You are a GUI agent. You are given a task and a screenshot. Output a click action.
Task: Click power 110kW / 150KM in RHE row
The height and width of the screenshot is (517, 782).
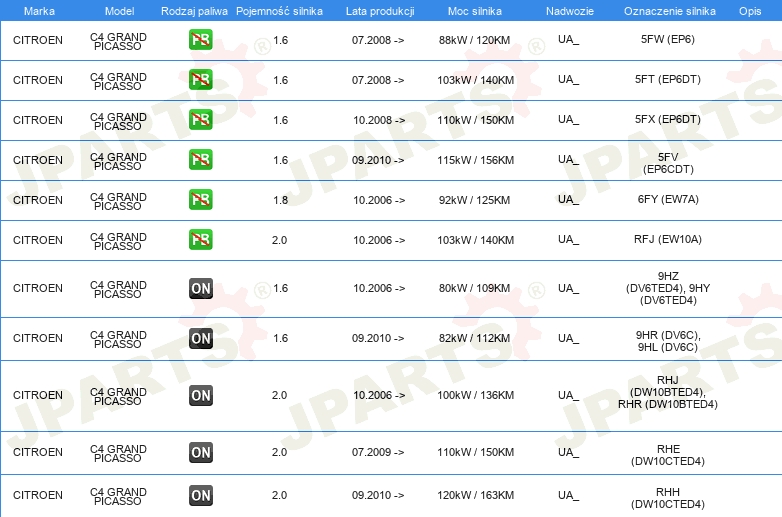(475, 452)
